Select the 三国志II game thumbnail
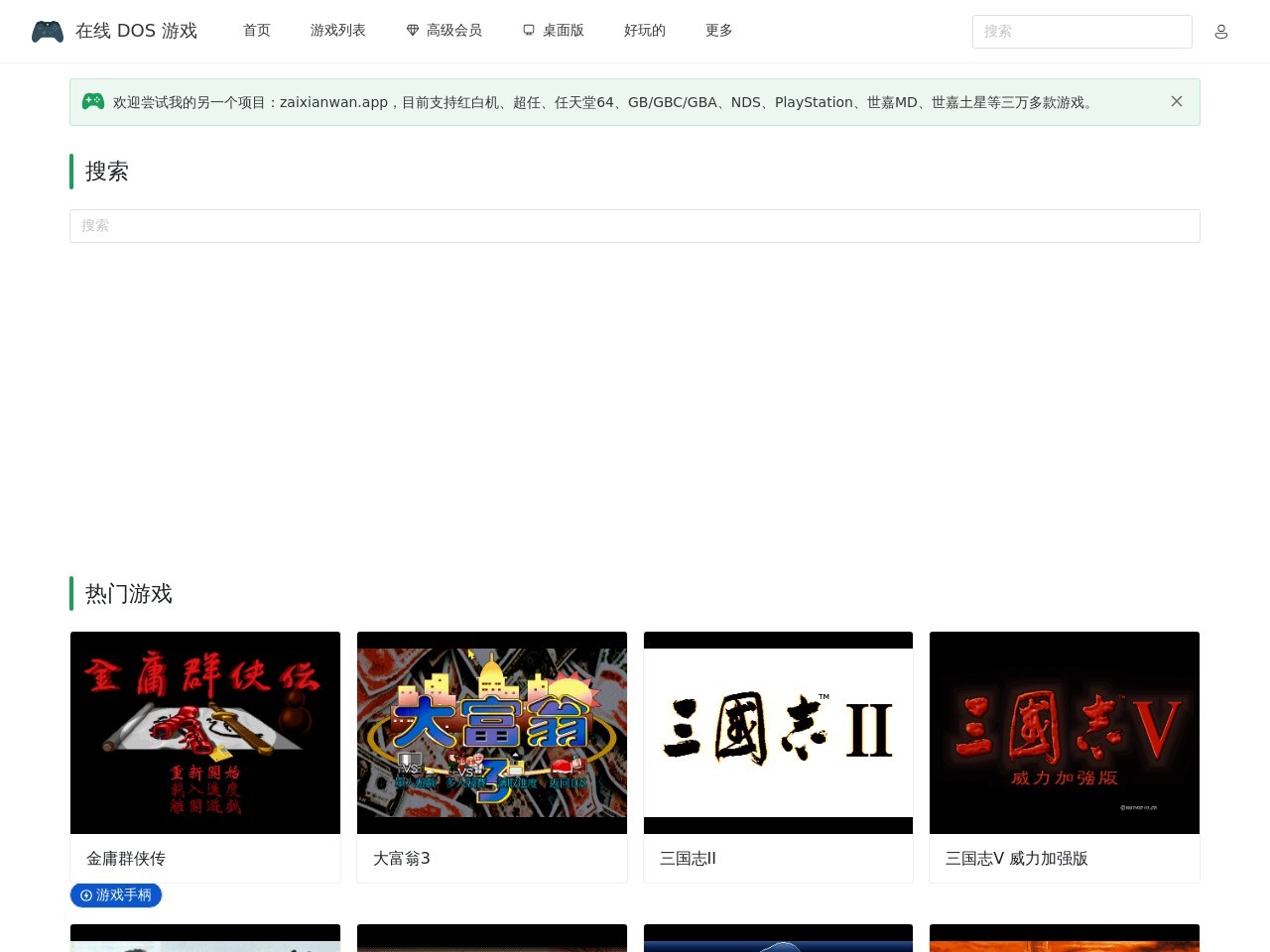1270x952 pixels. coord(778,733)
